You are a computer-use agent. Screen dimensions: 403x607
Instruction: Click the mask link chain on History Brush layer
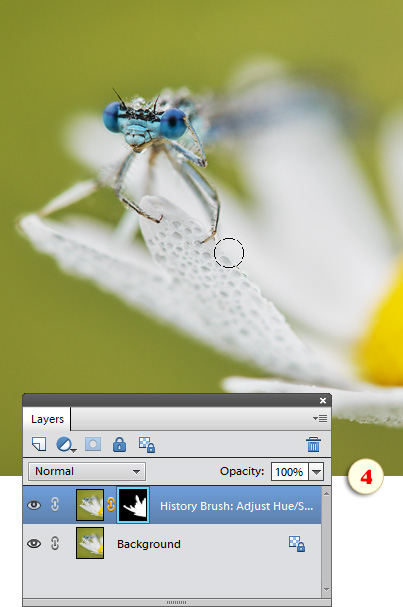click(x=111, y=505)
